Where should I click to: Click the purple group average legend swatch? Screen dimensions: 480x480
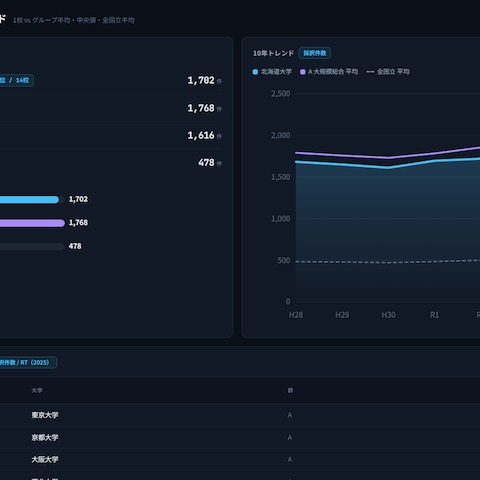pyautogui.click(x=303, y=72)
